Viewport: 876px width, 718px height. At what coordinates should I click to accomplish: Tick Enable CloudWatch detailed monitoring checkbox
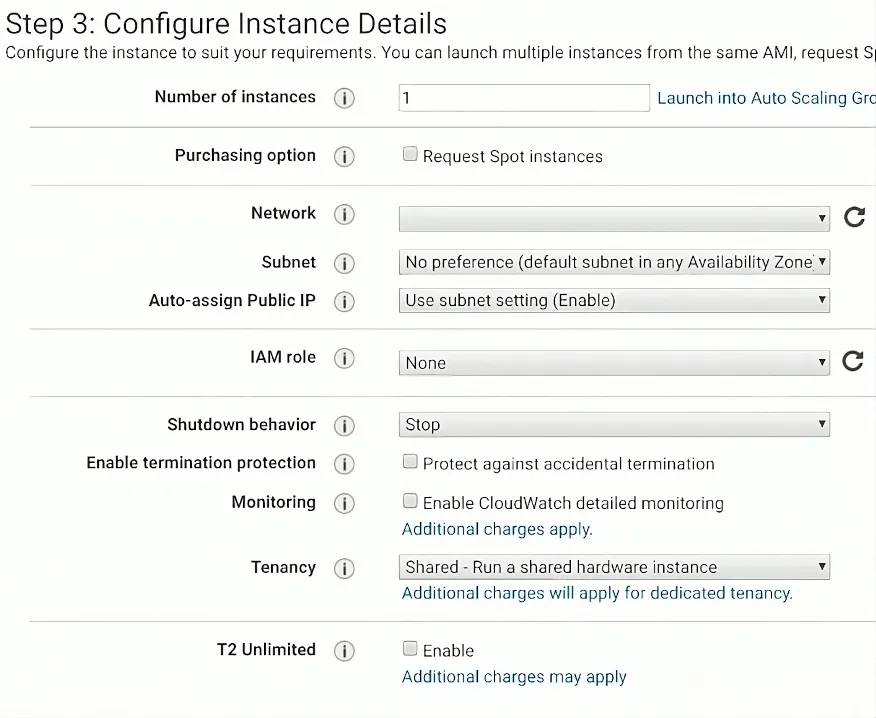[x=410, y=501]
